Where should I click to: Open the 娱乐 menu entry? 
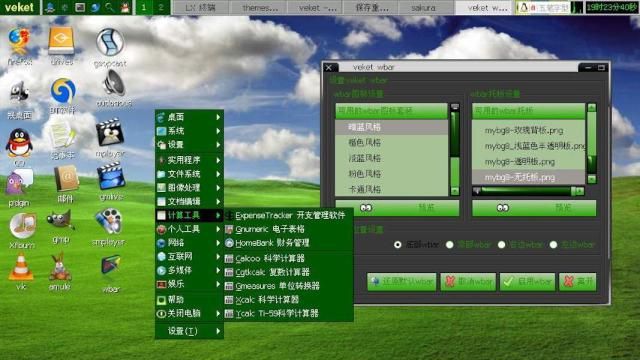189,284
